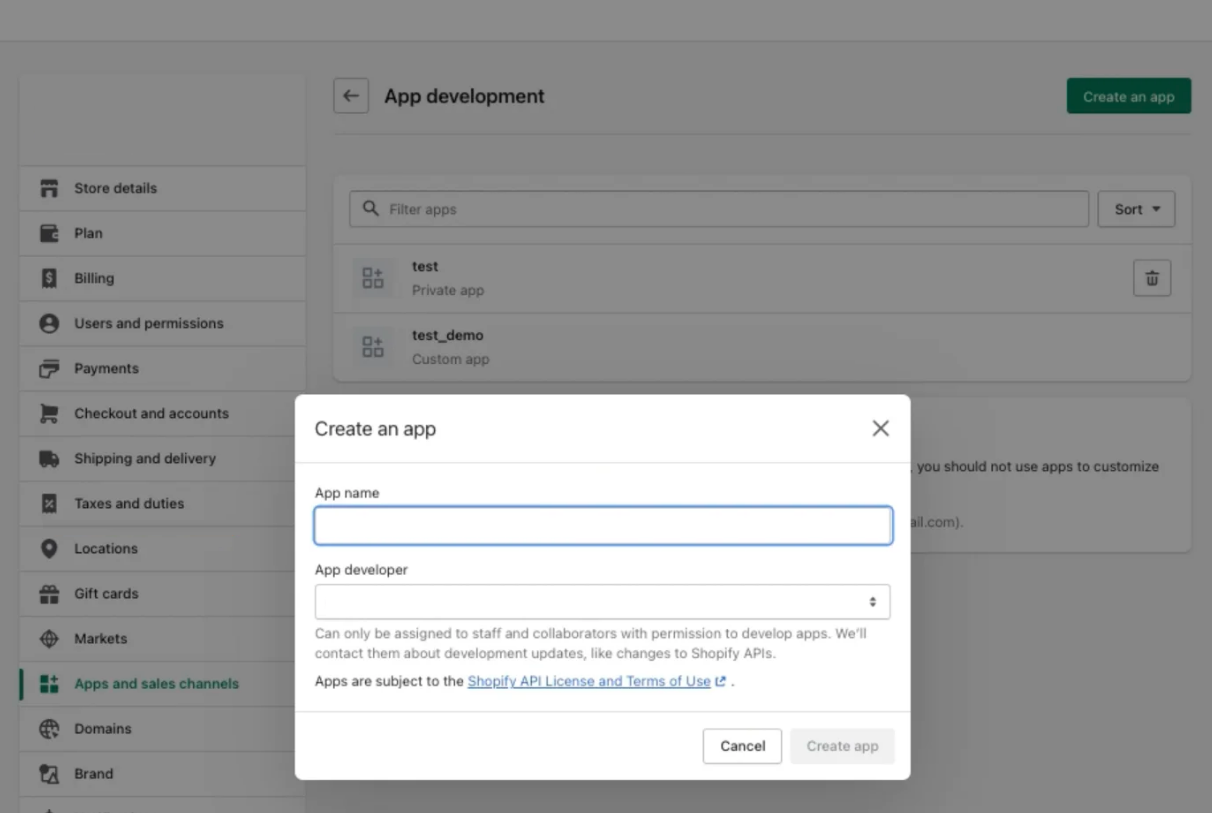This screenshot has width=1212, height=813.
Task: Click the Private app label
Action: coord(448,290)
